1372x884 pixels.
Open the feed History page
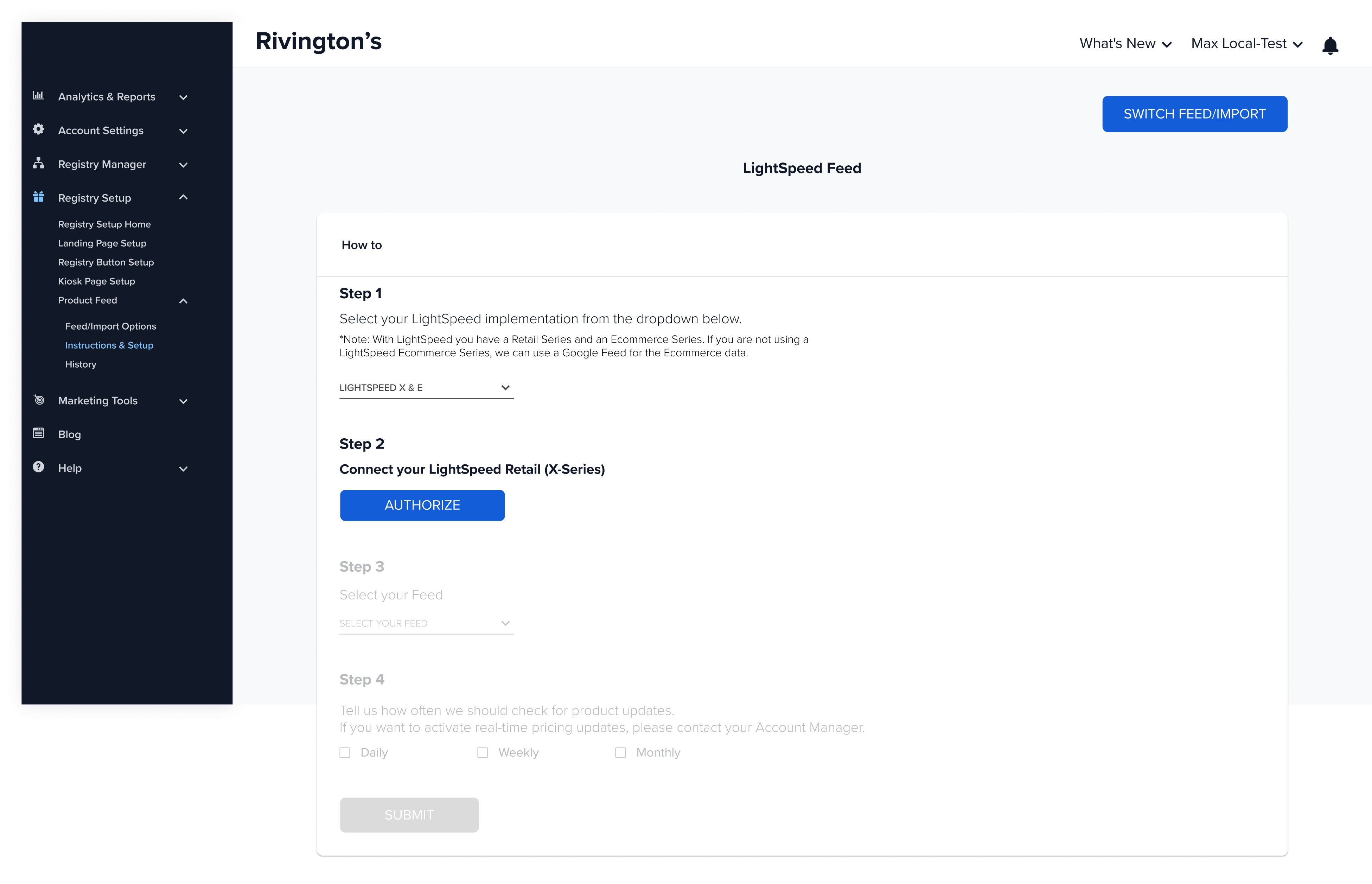[81, 364]
